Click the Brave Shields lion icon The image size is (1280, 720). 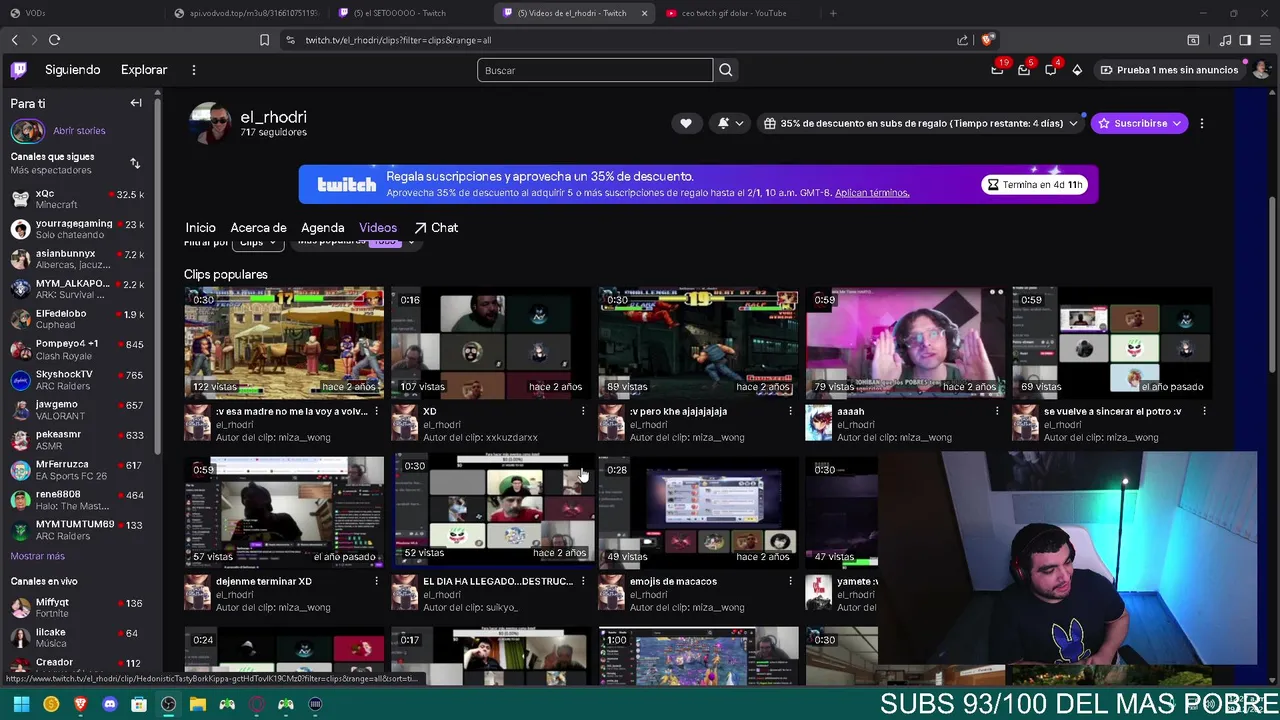pyautogui.click(x=987, y=40)
